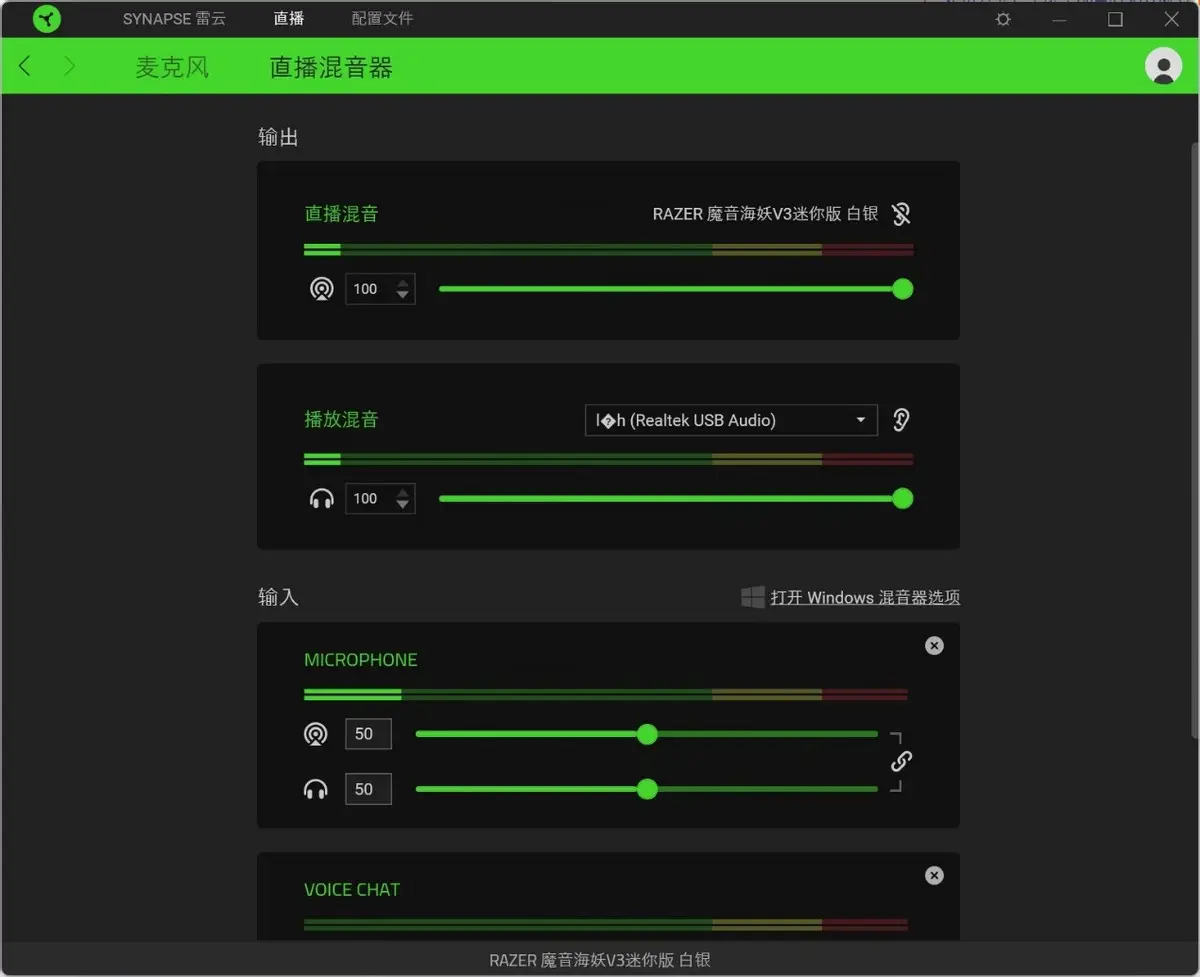The width and height of the screenshot is (1200, 977).
Task: Open 打开 Windows 混音器选项 link
Action: point(864,598)
